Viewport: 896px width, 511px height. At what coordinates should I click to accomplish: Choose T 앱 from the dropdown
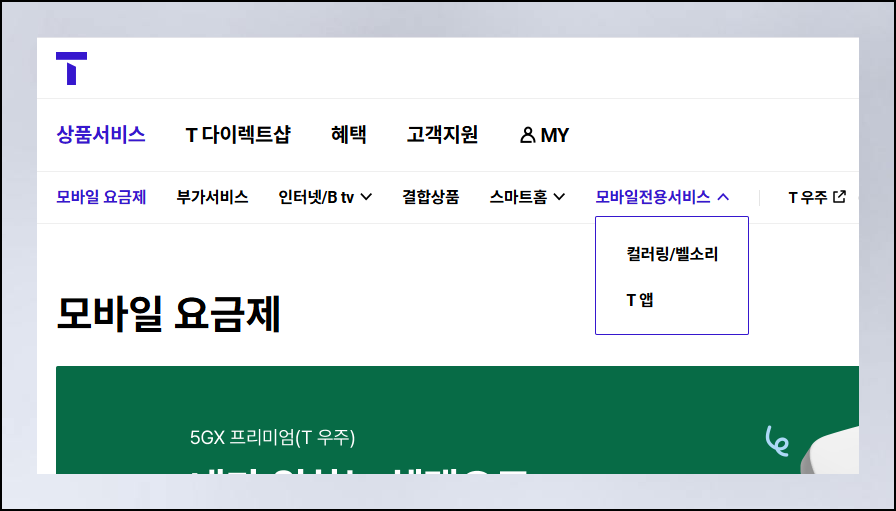(640, 300)
